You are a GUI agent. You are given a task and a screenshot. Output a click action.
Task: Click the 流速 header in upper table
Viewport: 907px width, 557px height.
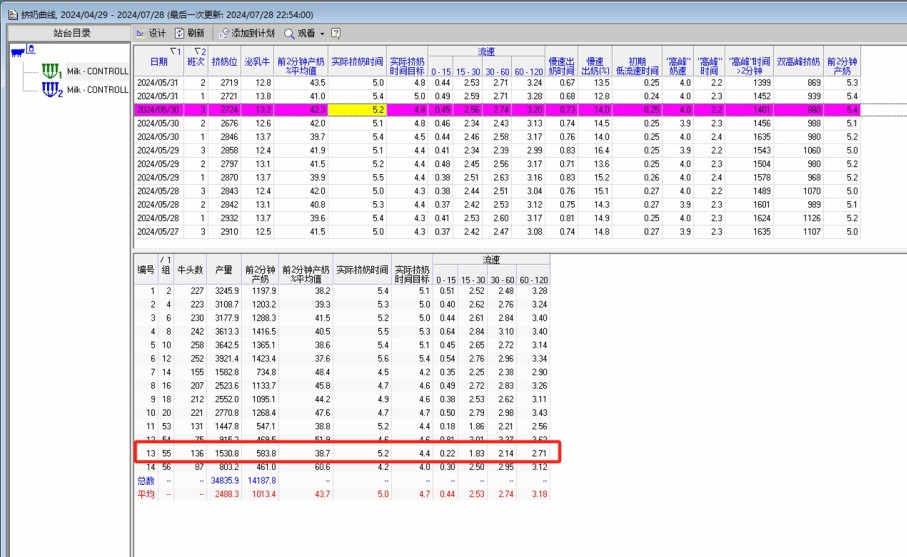pos(487,49)
